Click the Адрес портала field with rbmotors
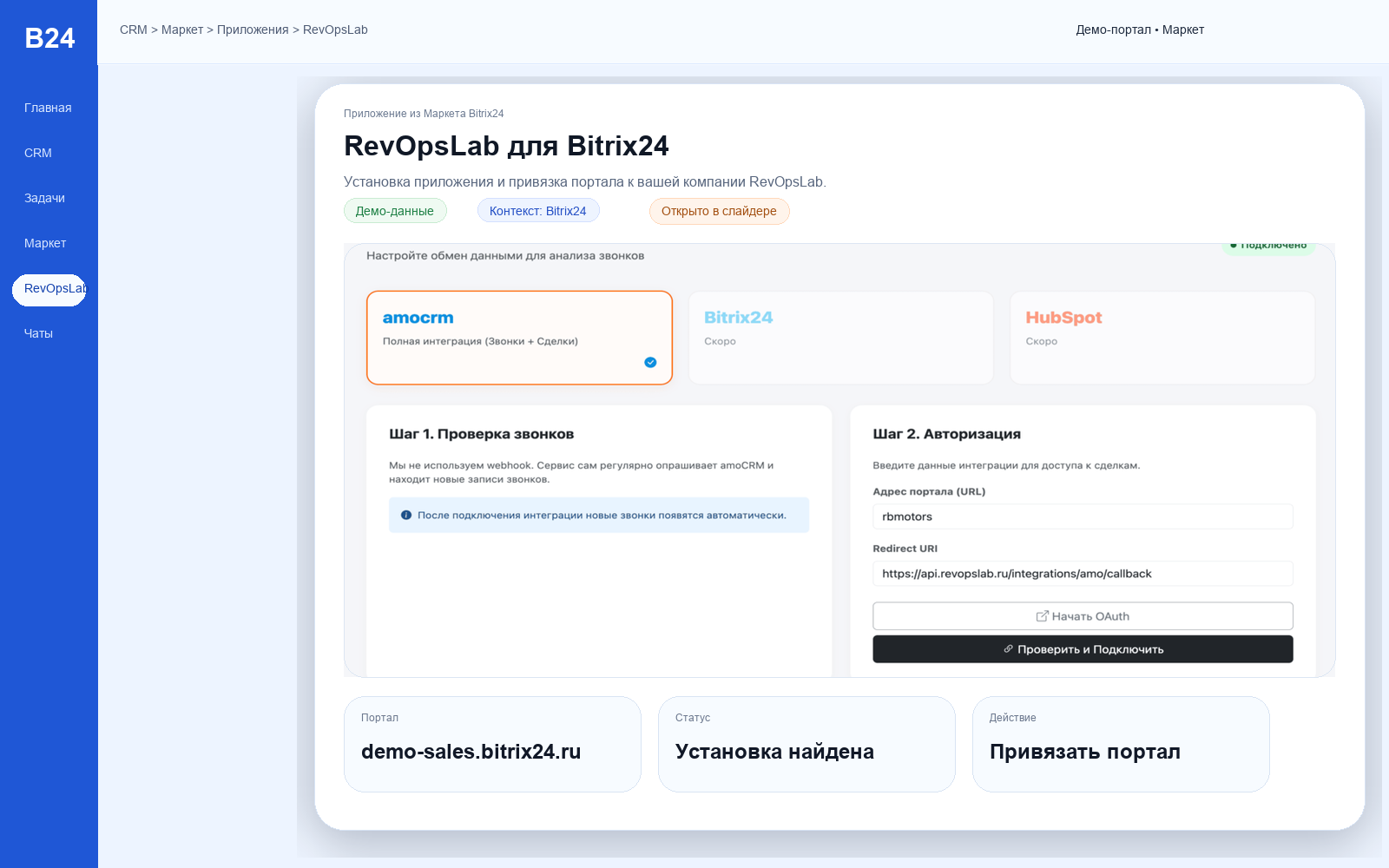Viewport: 1389px width, 868px height. click(1083, 516)
